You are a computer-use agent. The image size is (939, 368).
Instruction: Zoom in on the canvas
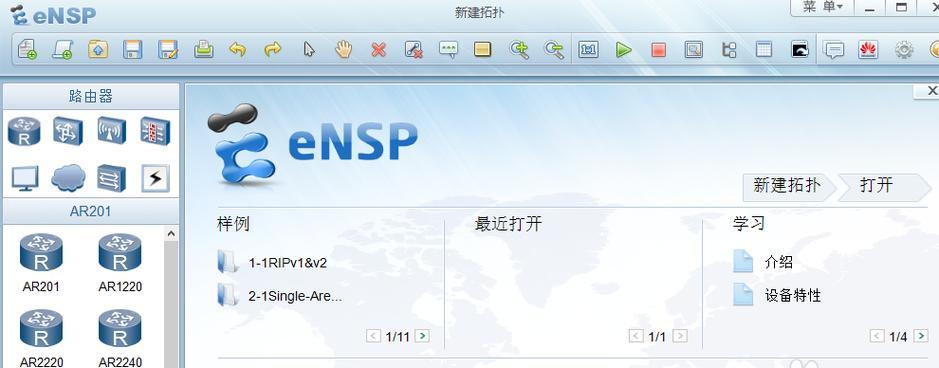point(519,49)
